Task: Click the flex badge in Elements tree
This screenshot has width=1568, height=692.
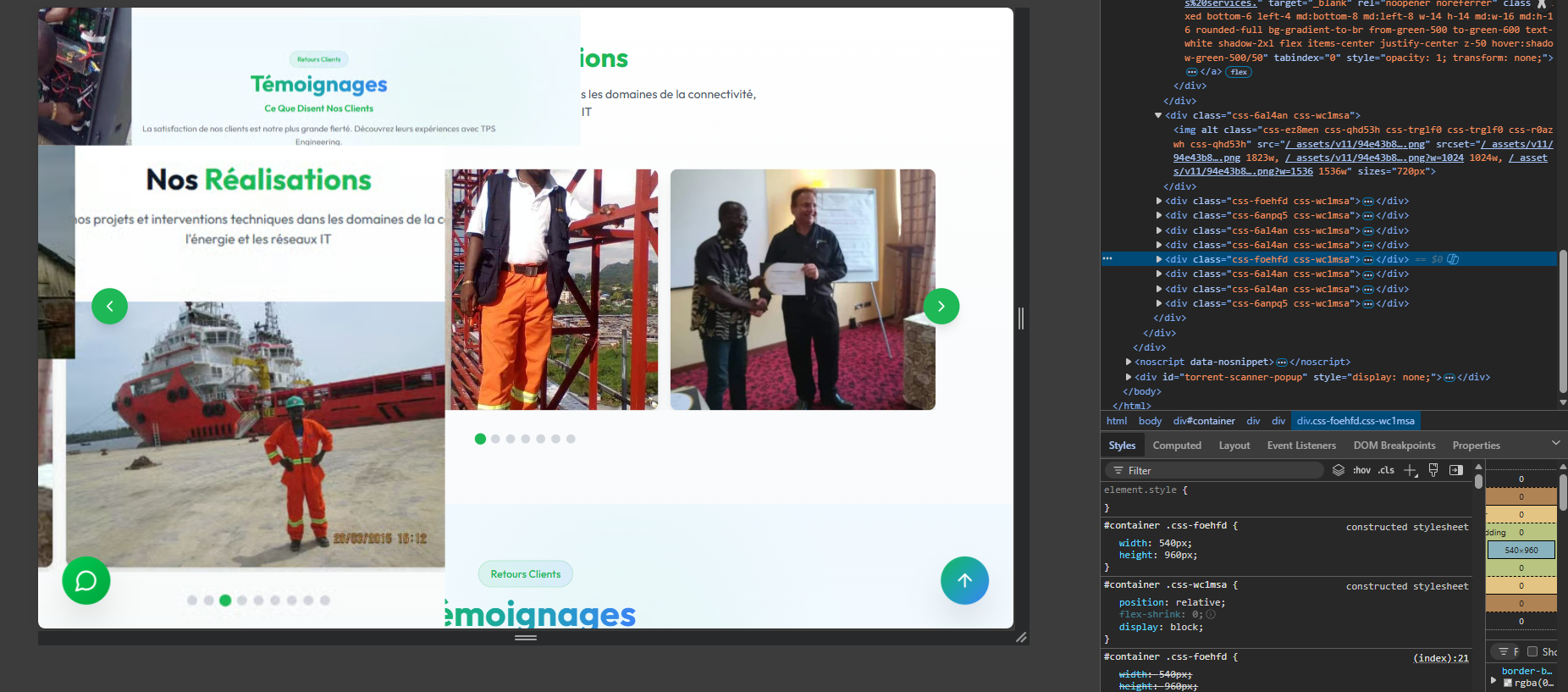Action: (x=1239, y=72)
